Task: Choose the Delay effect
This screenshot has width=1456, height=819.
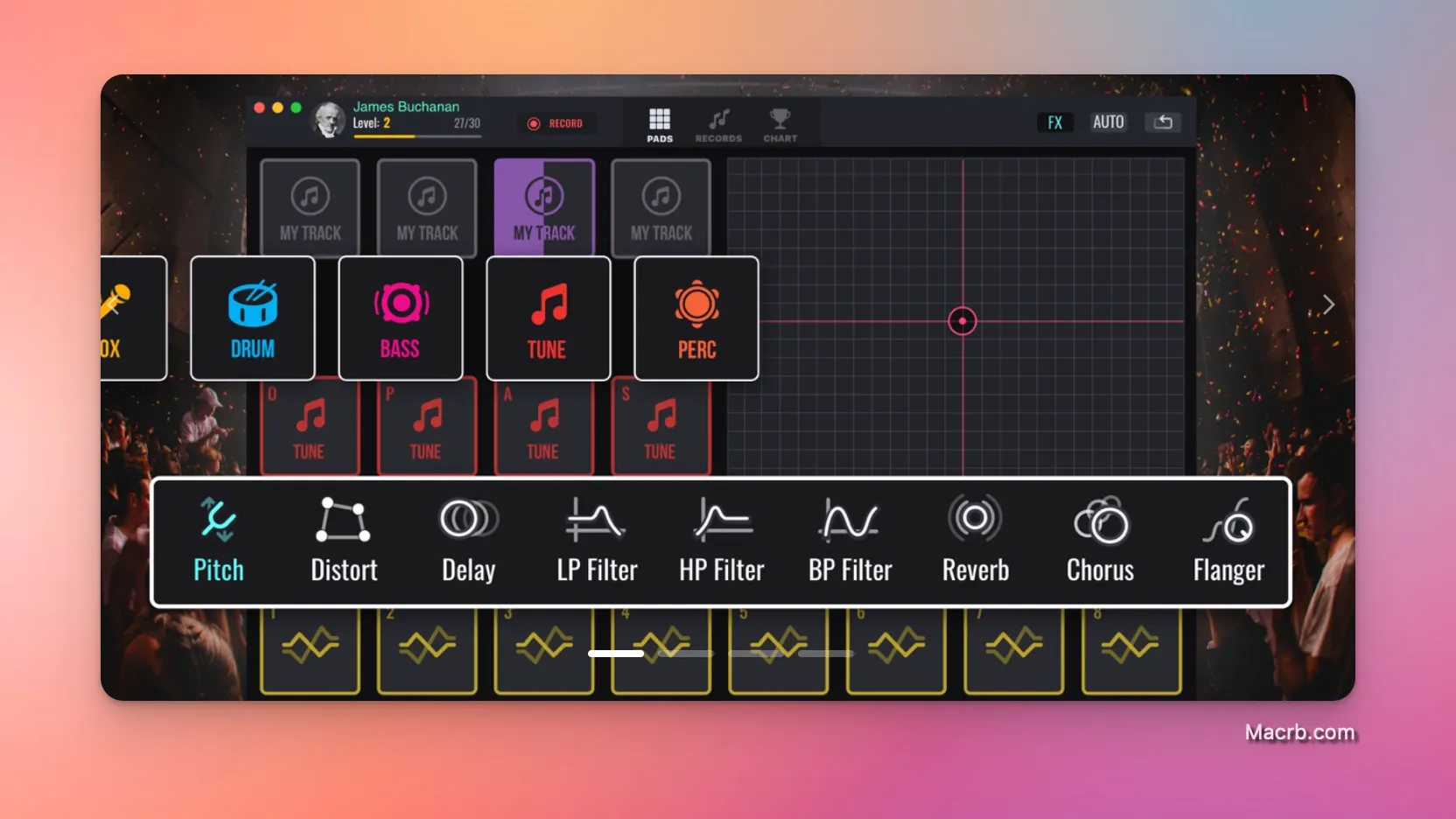Action: (468, 541)
